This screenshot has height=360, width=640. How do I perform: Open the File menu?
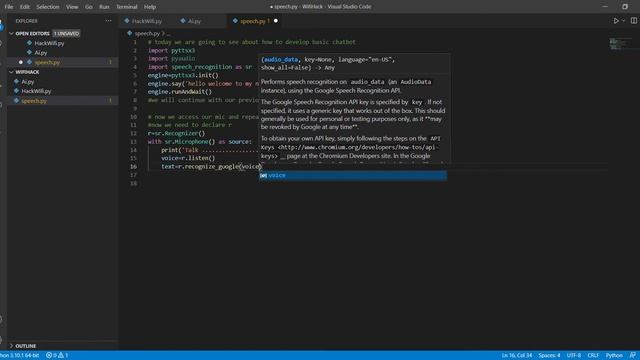click(x=9, y=7)
